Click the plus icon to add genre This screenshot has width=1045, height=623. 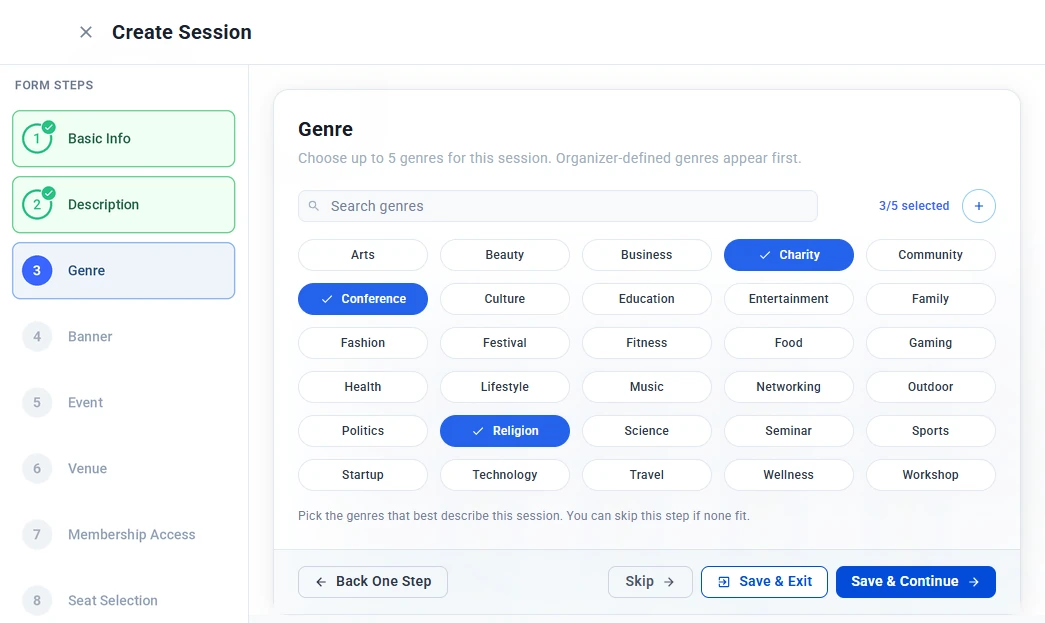pos(978,206)
